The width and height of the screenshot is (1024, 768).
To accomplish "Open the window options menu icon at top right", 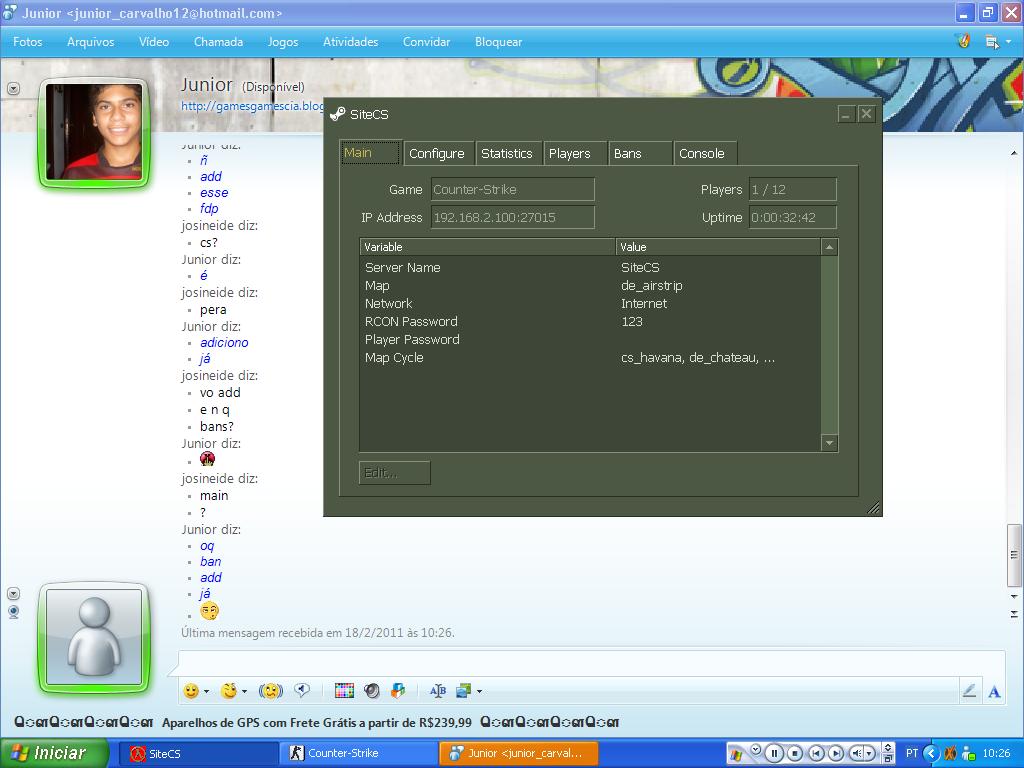I will coord(992,42).
